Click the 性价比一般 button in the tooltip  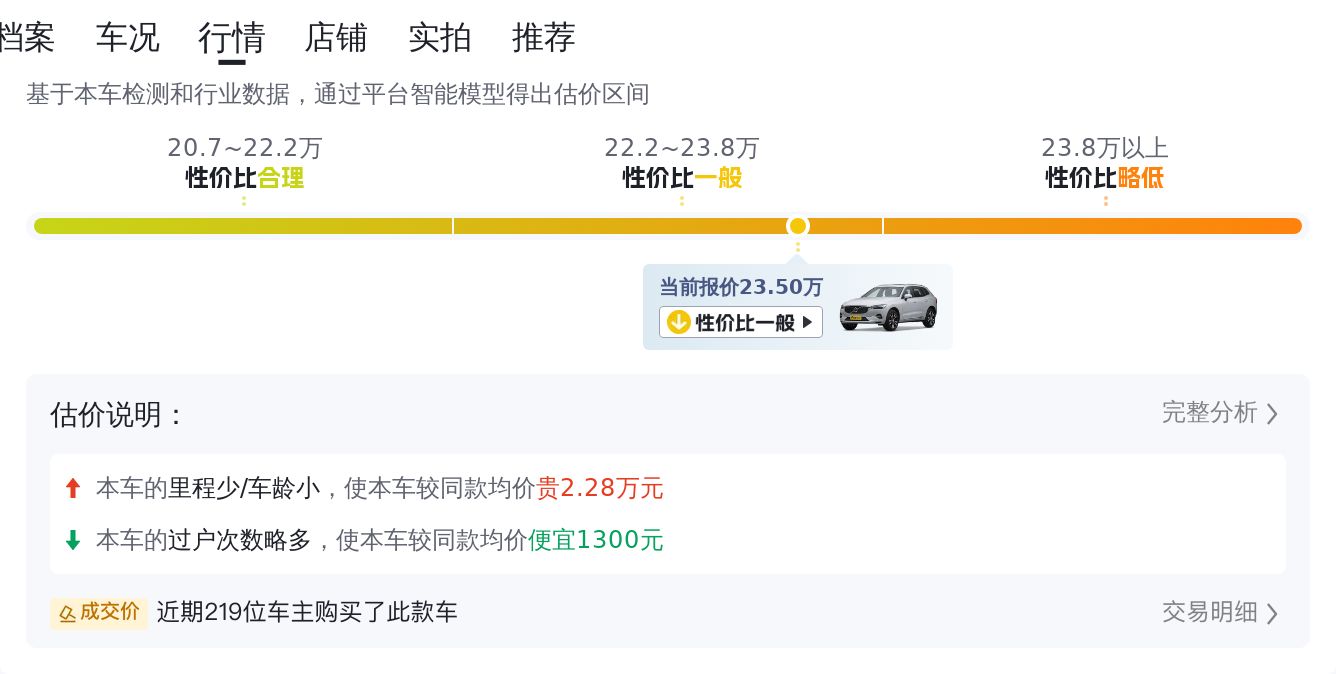(740, 322)
